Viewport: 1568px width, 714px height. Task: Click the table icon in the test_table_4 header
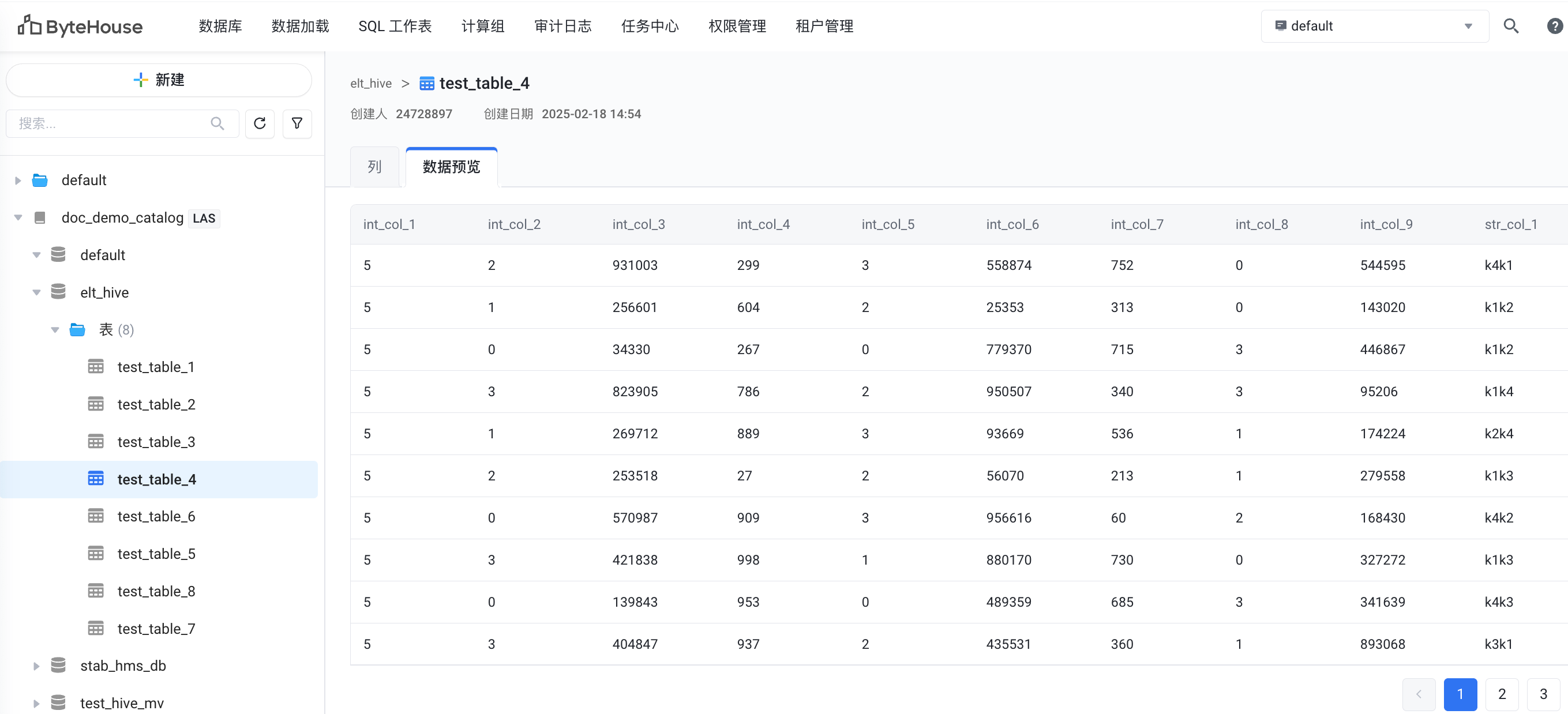pyautogui.click(x=427, y=84)
